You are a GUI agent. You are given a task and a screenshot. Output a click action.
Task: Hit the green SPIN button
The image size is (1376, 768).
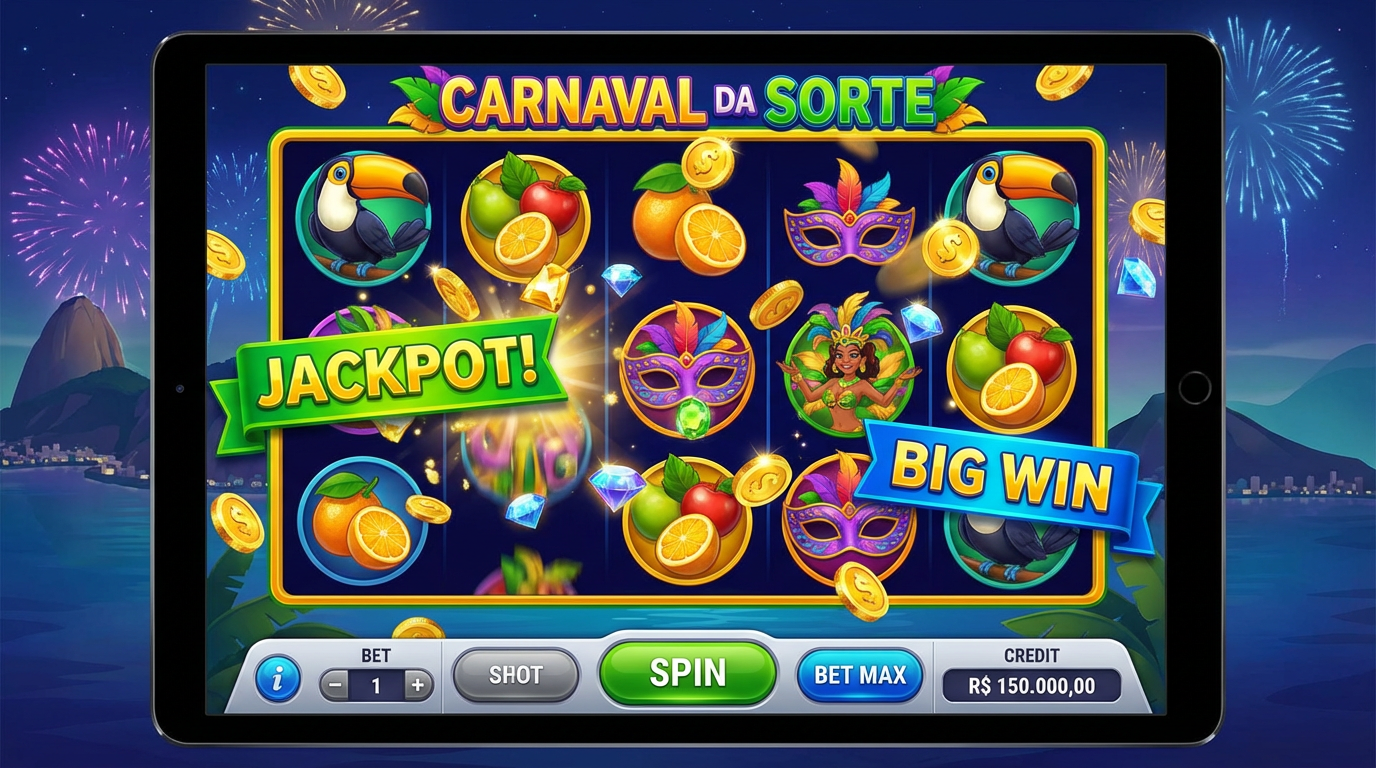[x=688, y=673]
